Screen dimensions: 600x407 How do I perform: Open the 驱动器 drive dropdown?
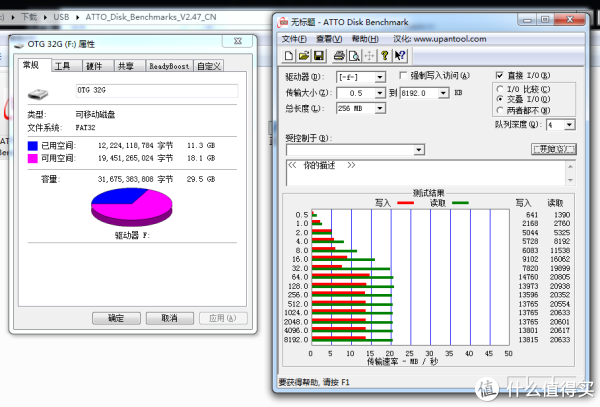pos(380,77)
